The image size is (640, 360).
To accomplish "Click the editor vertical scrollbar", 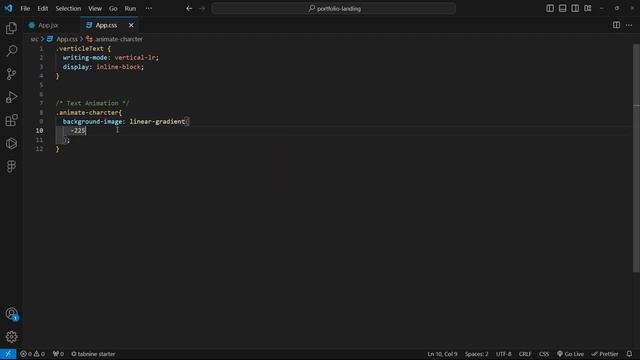I will 636,158.
